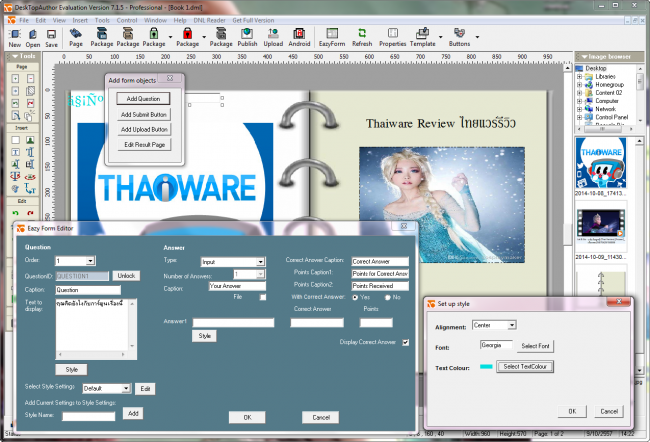This screenshot has height=442, width=650.
Task: Click the Undo icon in Edit tools
Action: (15, 213)
